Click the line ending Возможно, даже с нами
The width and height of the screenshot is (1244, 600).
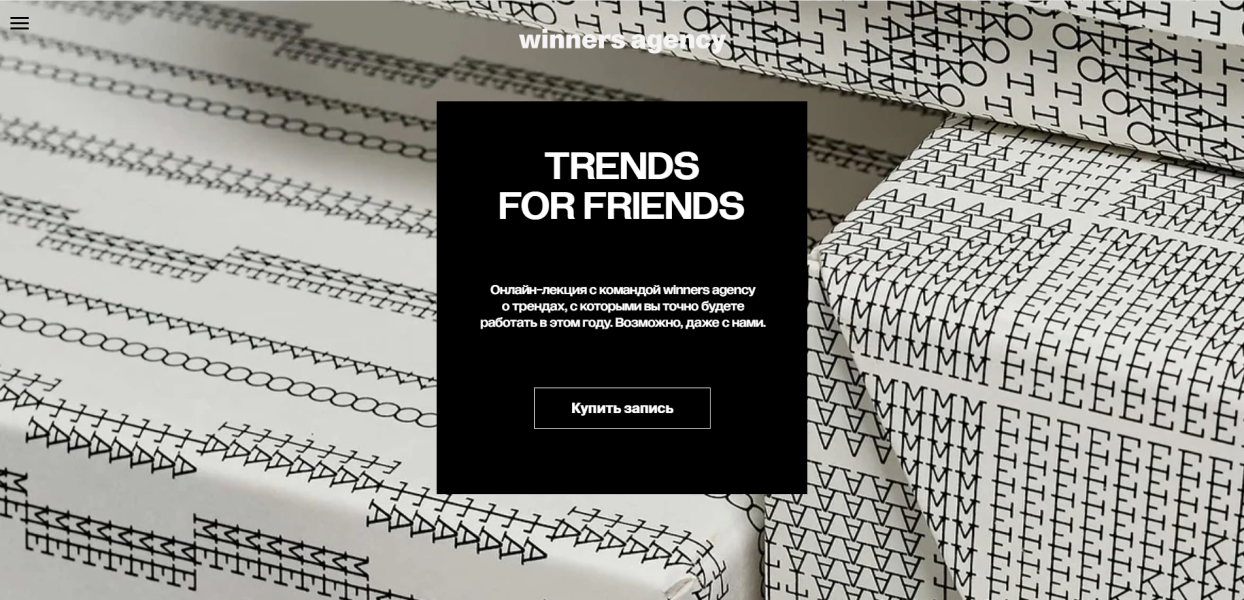pyautogui.click(x=622, y=322)
